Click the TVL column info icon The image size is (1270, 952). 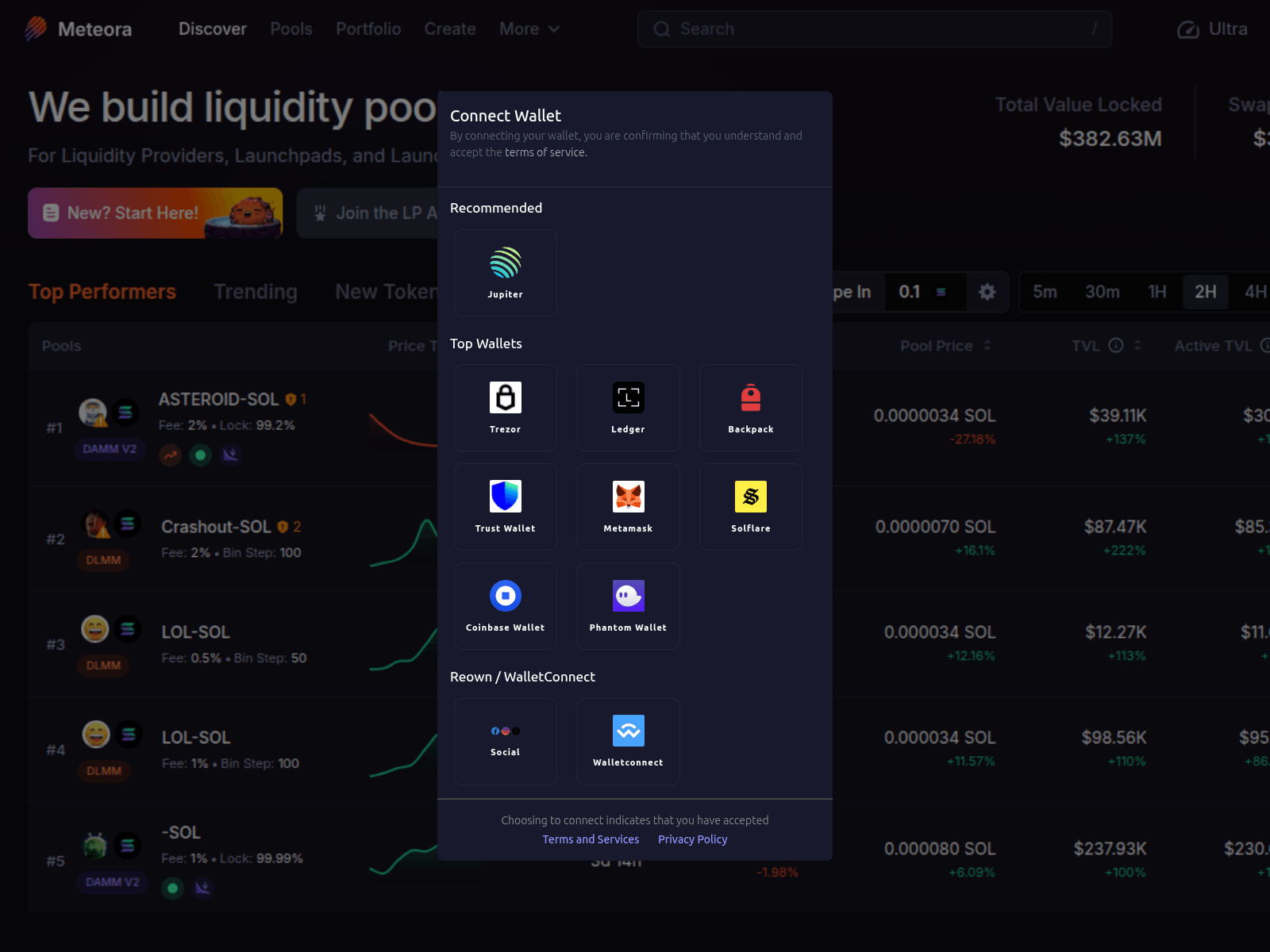pos(1116,345)
